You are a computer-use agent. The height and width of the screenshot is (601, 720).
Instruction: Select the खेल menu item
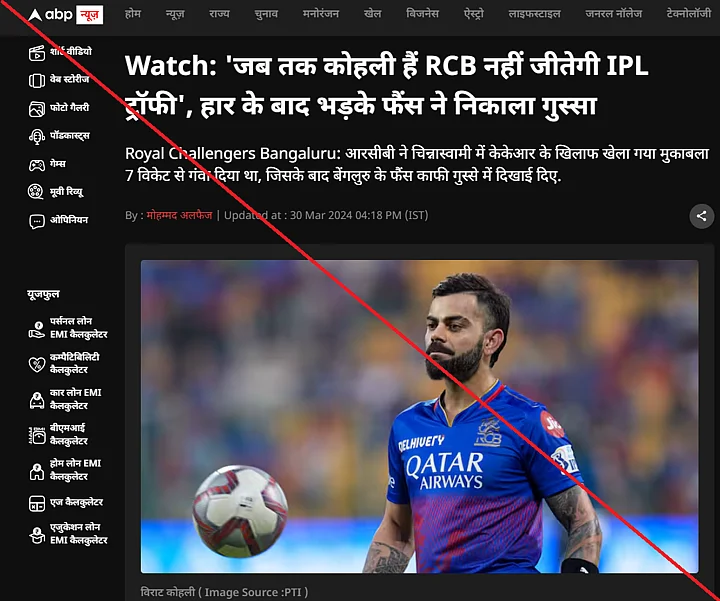coord(372,14)
